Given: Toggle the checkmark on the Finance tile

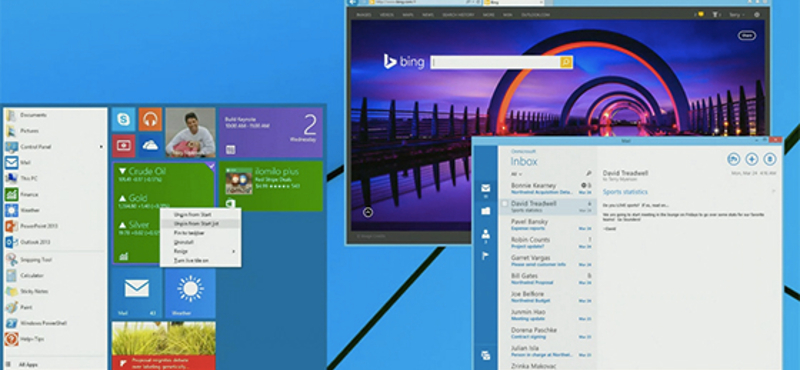Looking at the screenshot, I should pyautogui.click(x=211, y=166).
